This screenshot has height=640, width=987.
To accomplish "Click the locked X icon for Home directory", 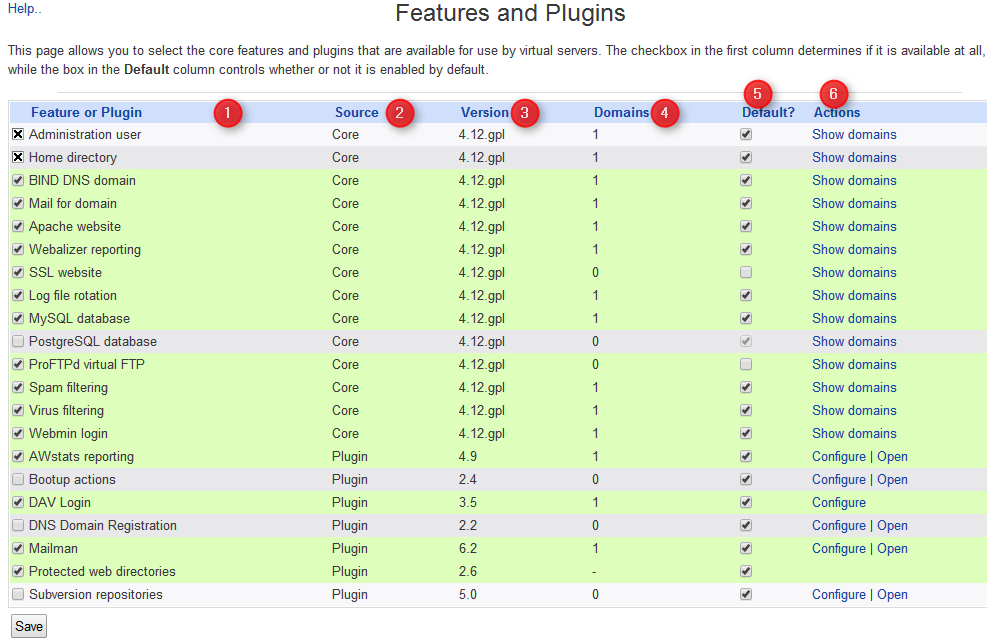I will tap(18, 158).
